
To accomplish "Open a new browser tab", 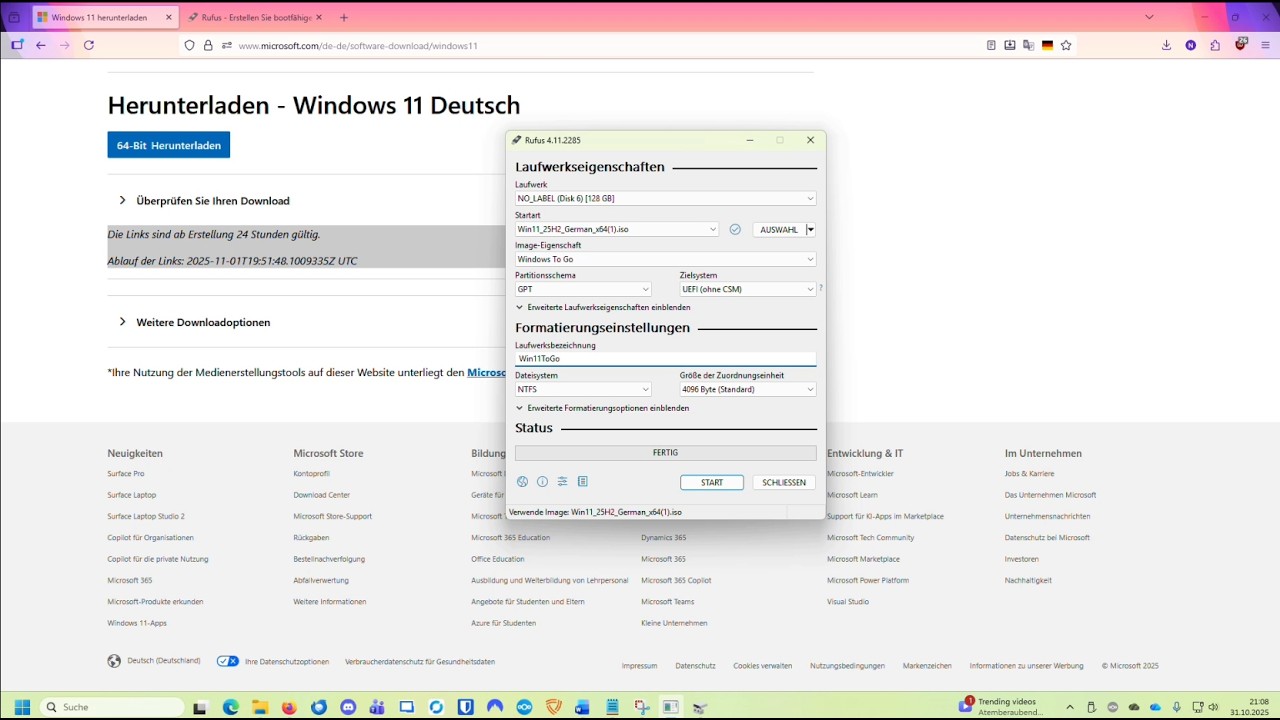I will [x=344, y=17].
